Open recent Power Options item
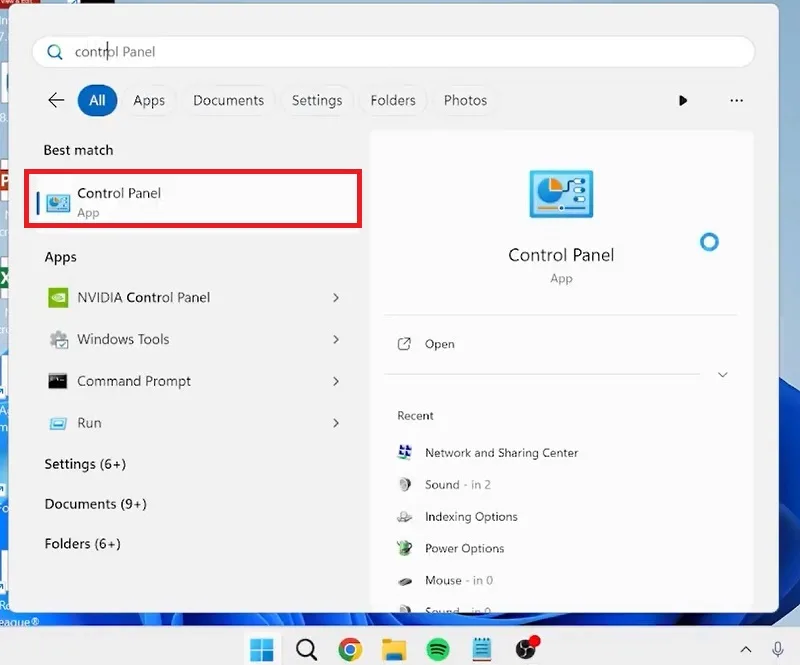Image resolution: width=800 pixels, height=665 pixels. pos(464,548)
